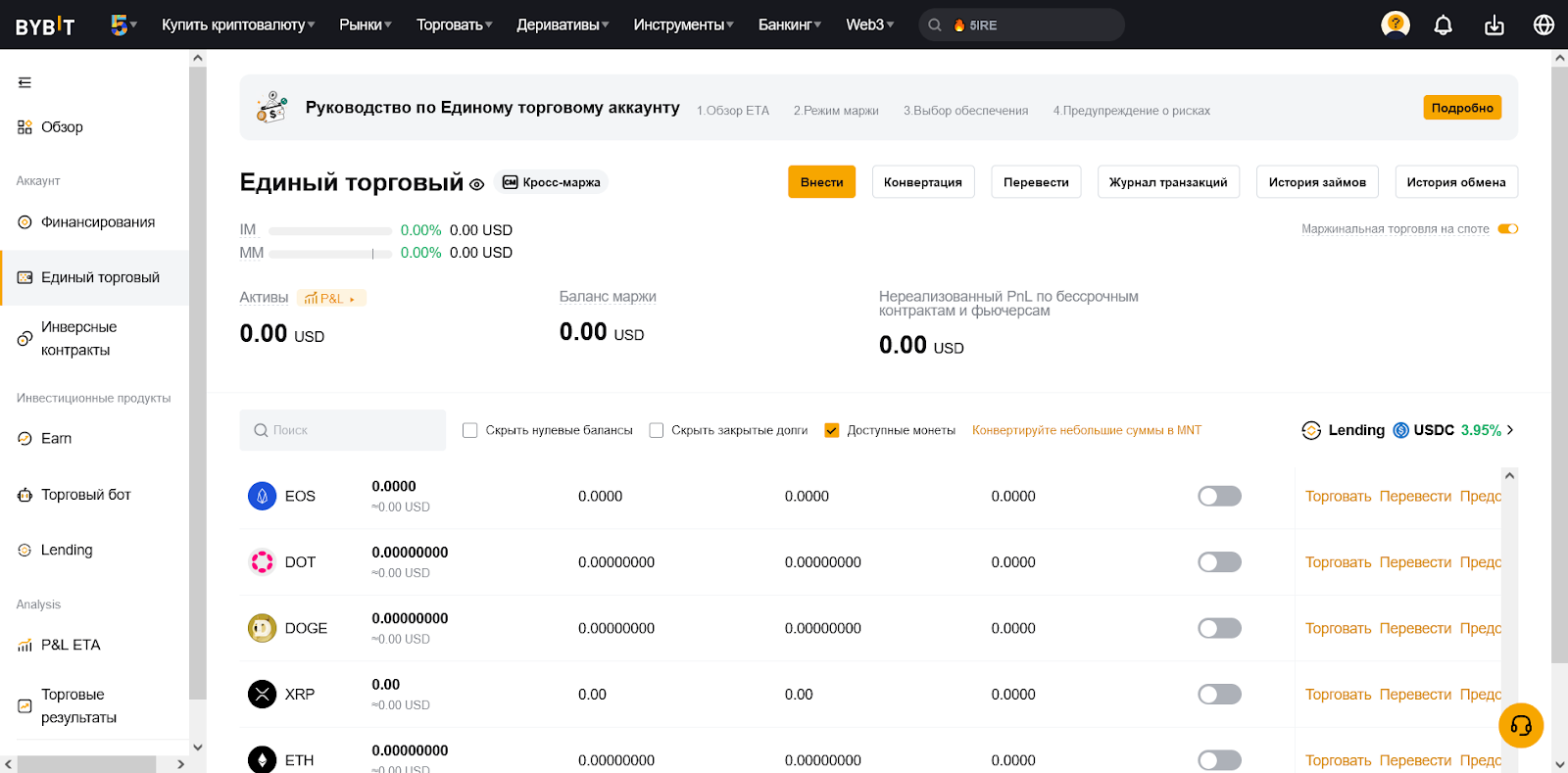
Task: Click the USDC coin icon in Lending banner
Action: click(x=1400, y=430)
